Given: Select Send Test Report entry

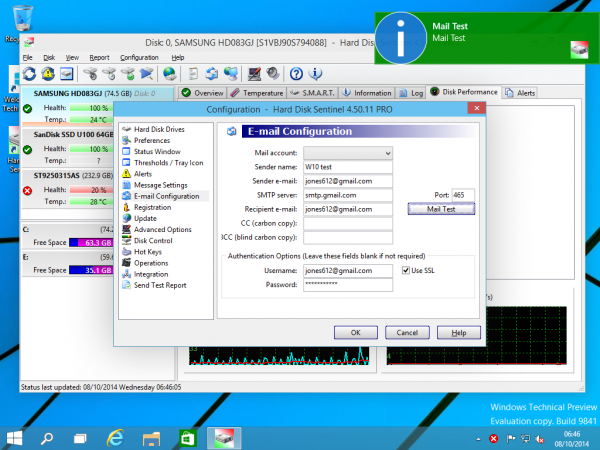Looking at the screenshot, I should 160,285.
